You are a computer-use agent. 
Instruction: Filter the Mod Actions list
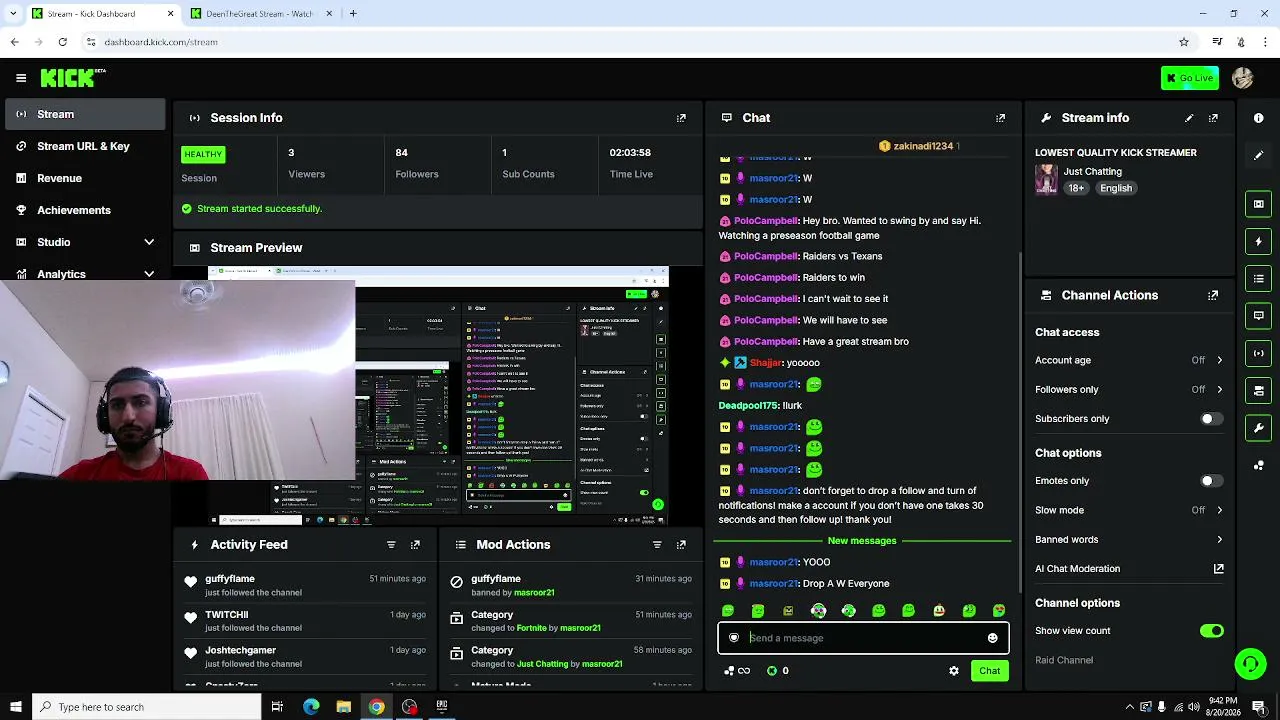click(x=657, y=545)
